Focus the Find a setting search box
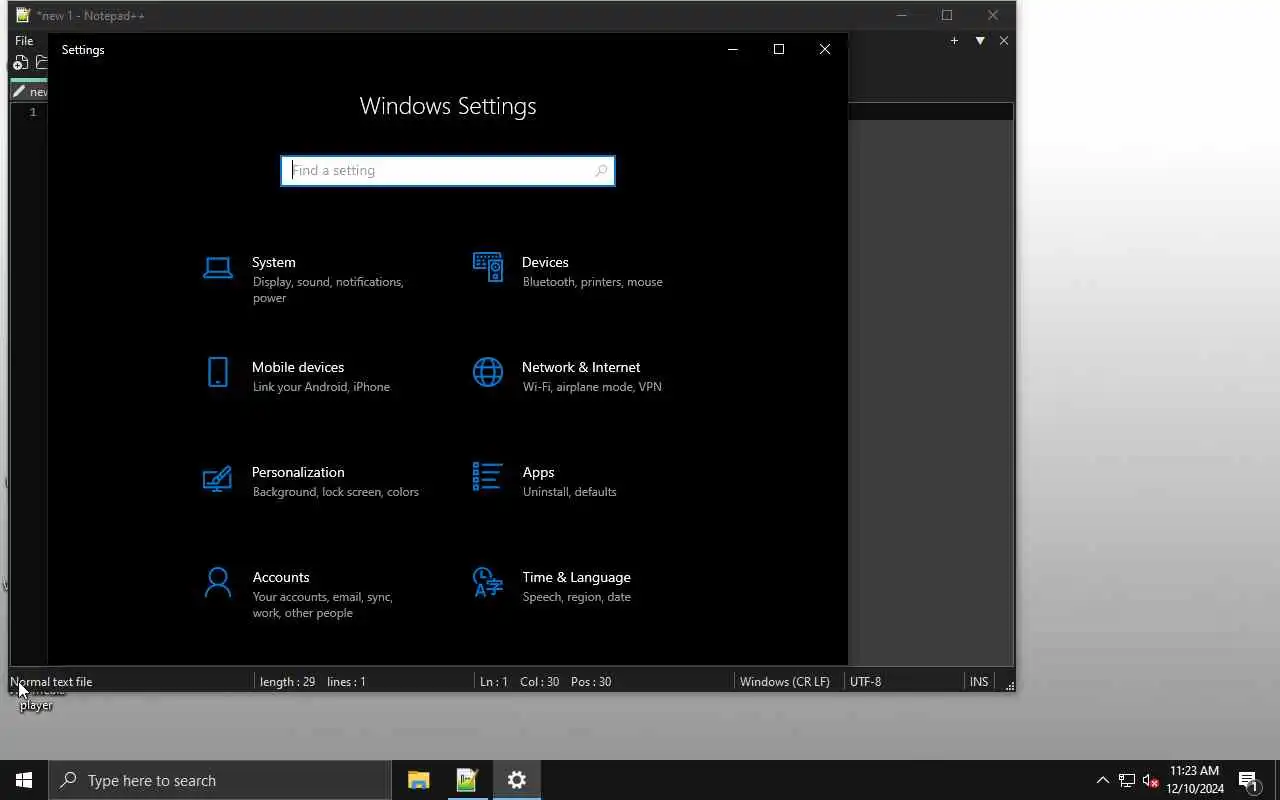This screenshot has width=1280, height=800. [x=448, y=171]
